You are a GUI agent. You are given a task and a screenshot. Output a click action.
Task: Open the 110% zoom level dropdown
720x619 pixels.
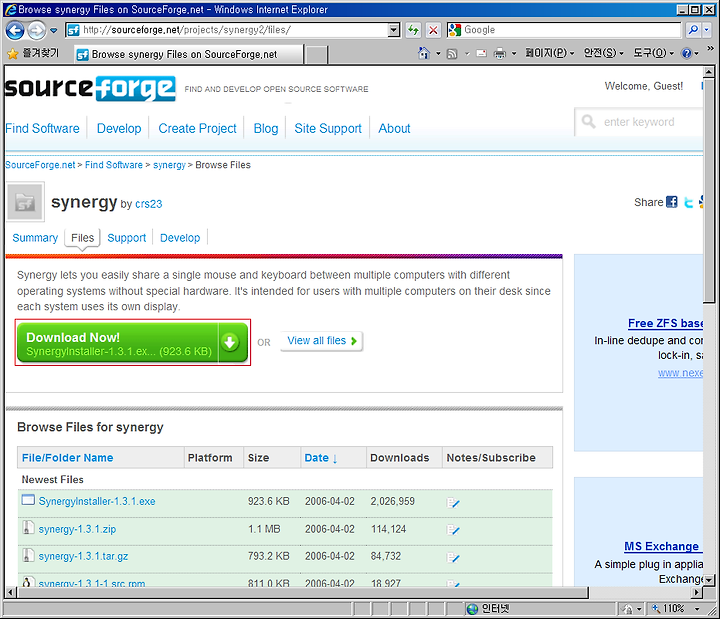coord(697,609)
